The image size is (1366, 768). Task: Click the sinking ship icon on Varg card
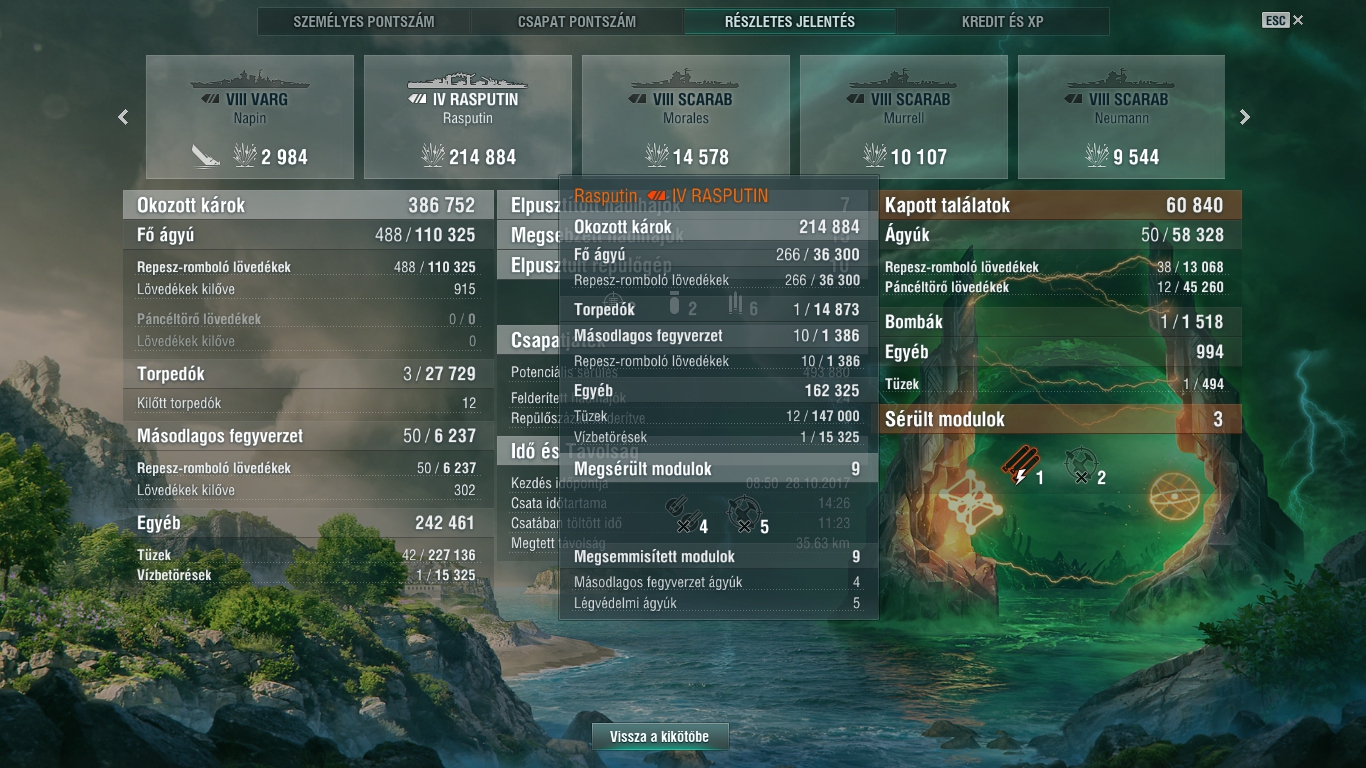coord(207,155)
